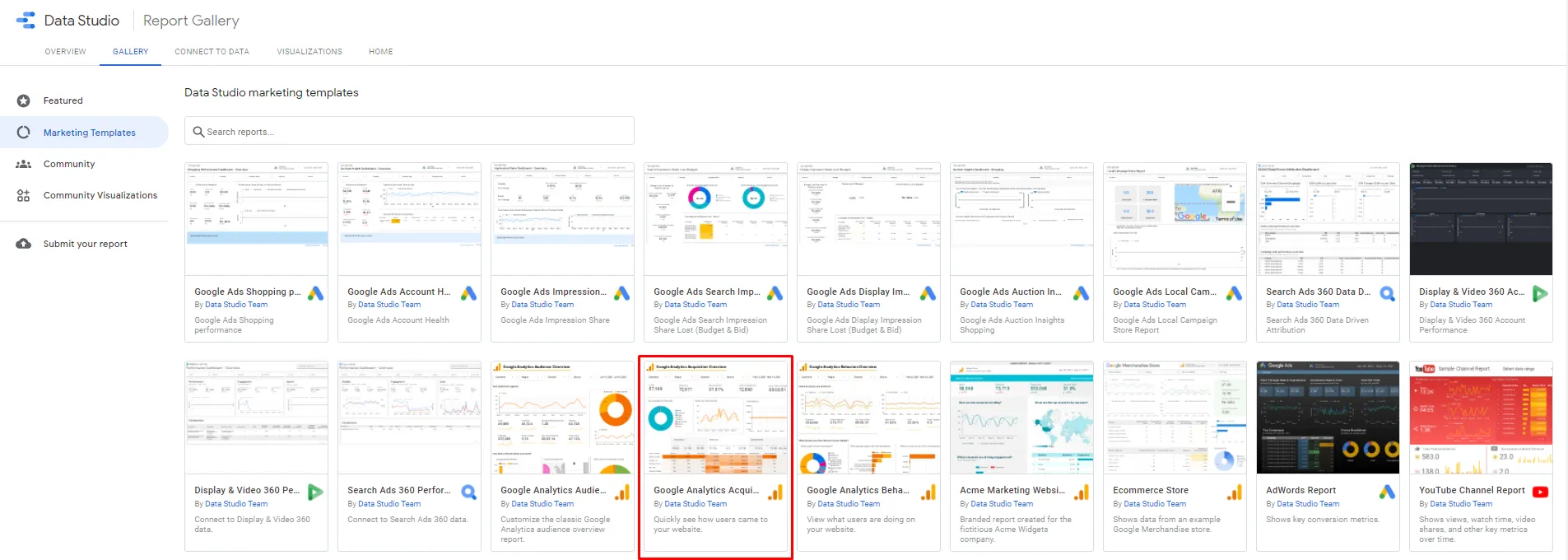
Task: Click Google Ads icon on Shopping performance card
Action: pyautogui.click(x=316, y=293)
